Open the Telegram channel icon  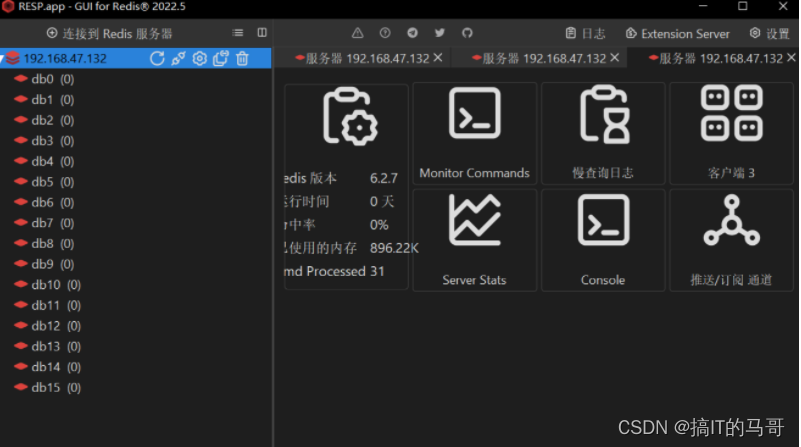point(412,33)
